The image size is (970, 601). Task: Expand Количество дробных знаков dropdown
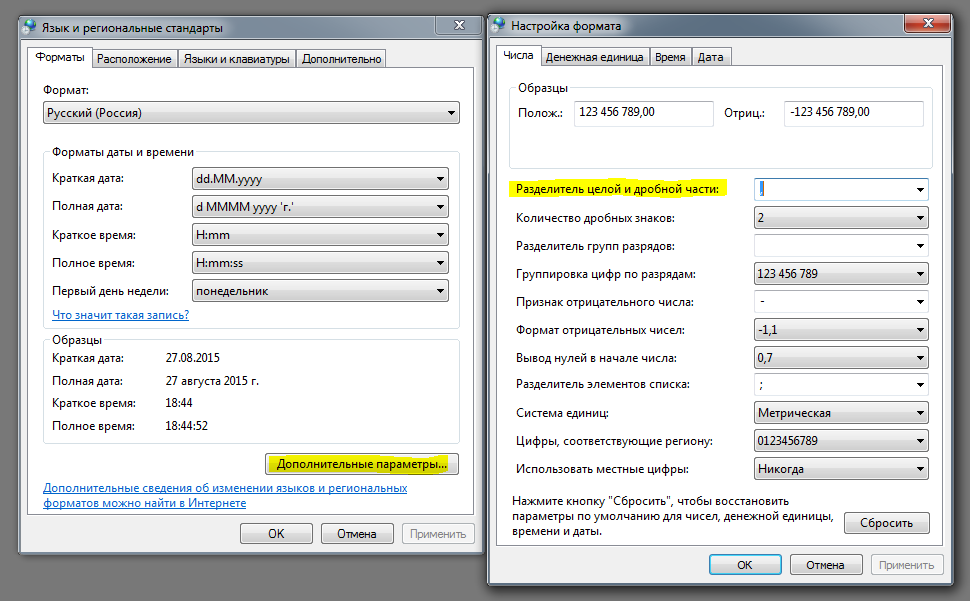point(840,218)
